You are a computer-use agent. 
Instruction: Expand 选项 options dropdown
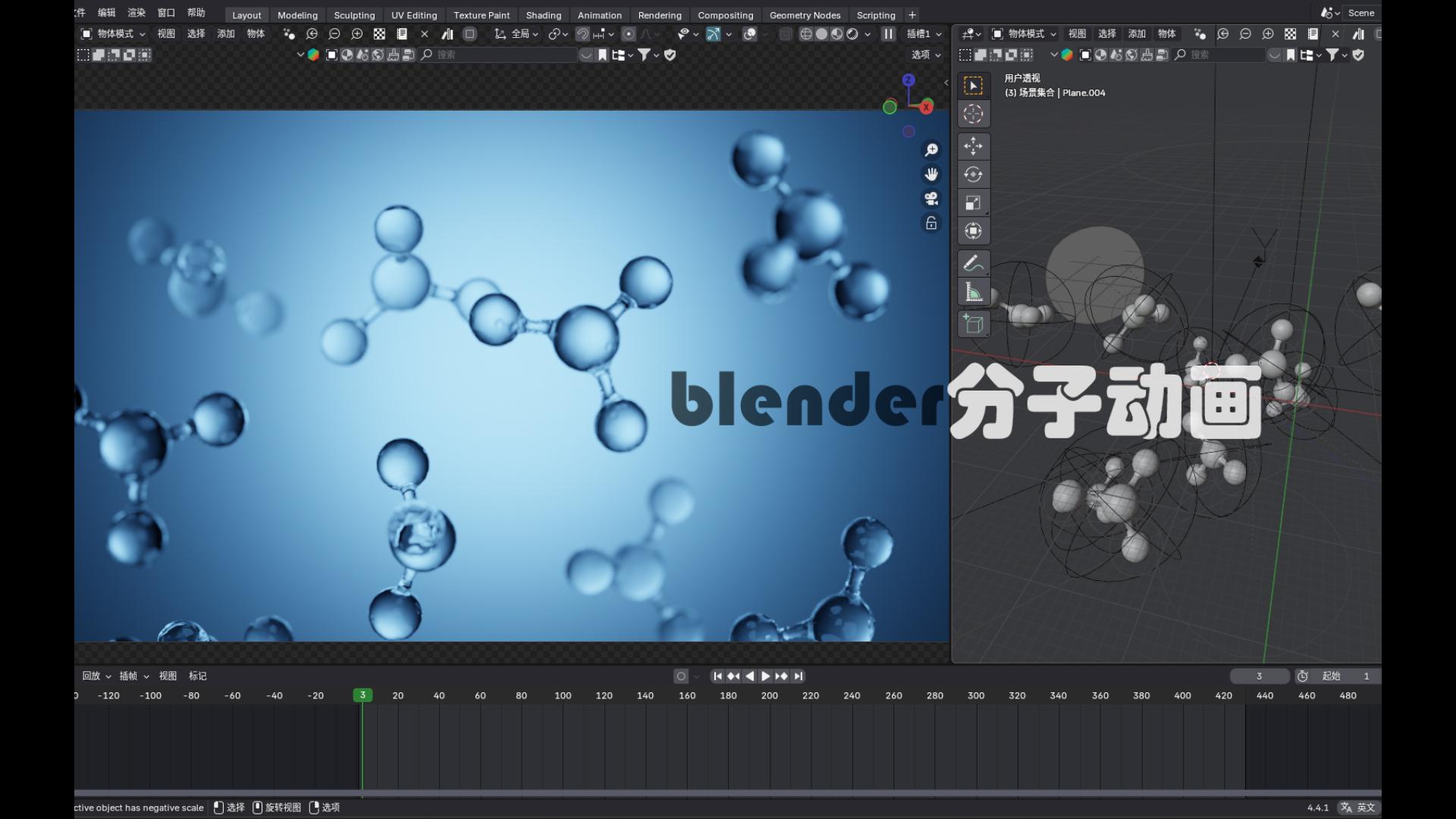(x=926, y=55)
